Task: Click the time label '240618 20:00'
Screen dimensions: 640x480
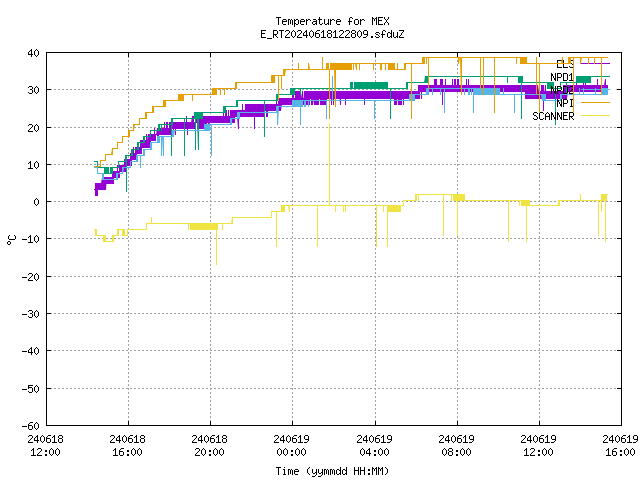Action: (209, 446)
